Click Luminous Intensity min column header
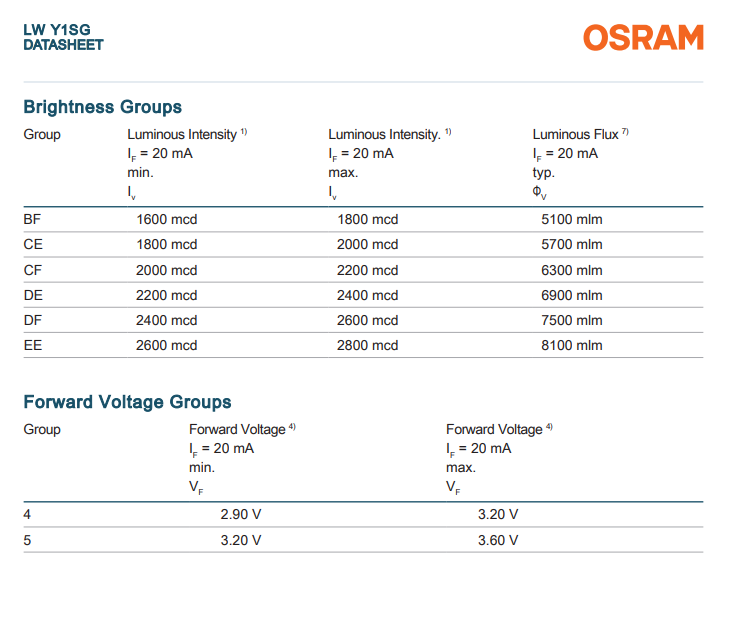The height and width of the screenshot is (618, 731). 187,164
